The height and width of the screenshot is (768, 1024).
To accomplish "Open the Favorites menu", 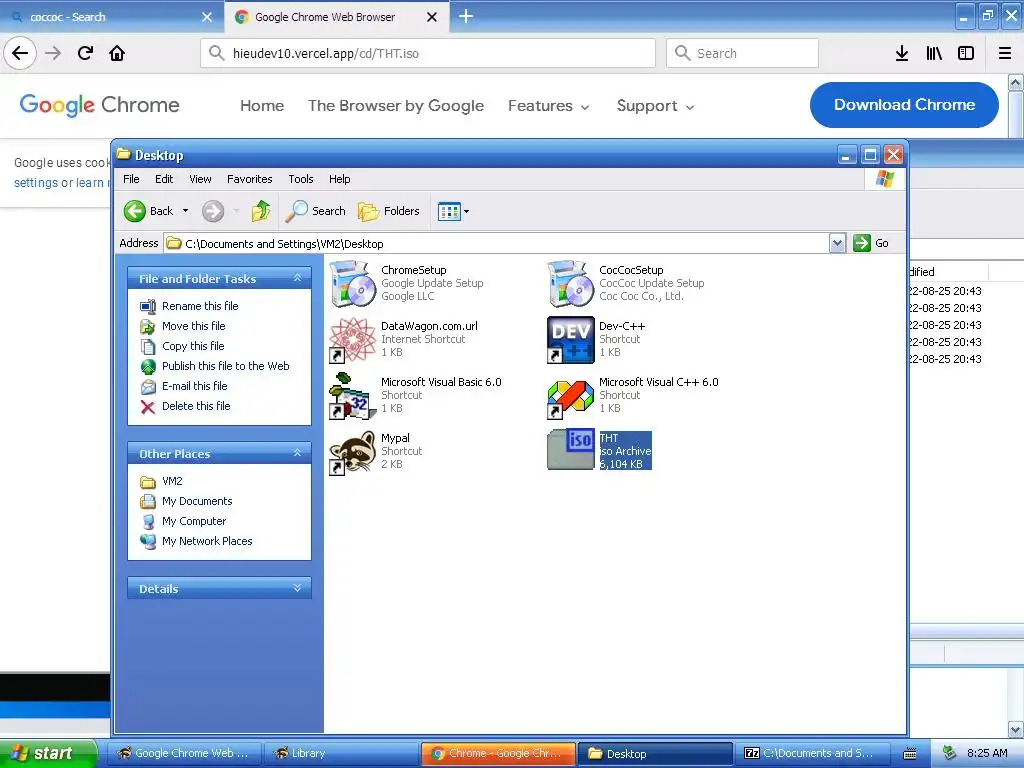I will tap(249, 179).
